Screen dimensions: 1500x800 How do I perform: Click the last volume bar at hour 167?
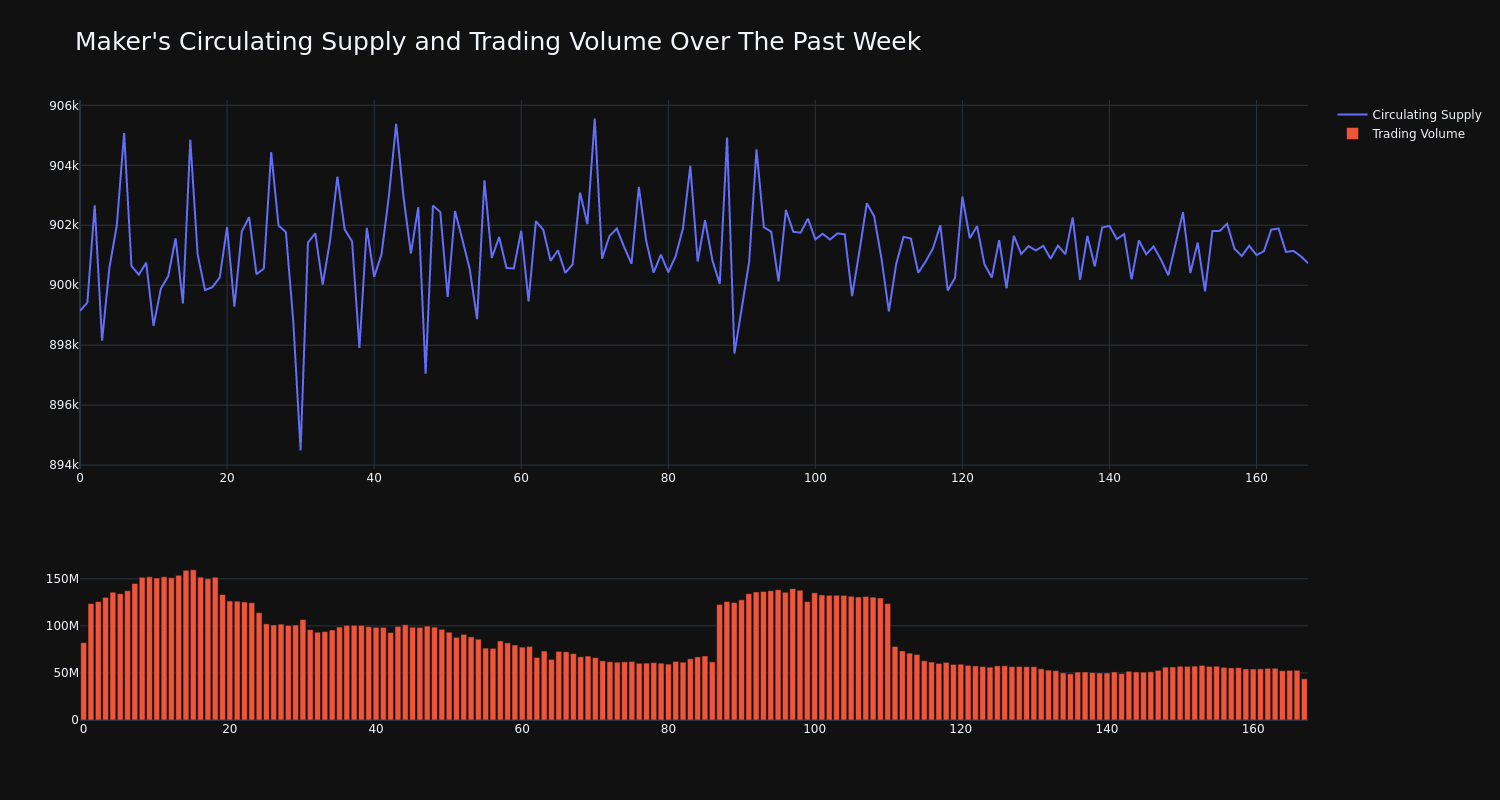click(x=1304, y=699)
